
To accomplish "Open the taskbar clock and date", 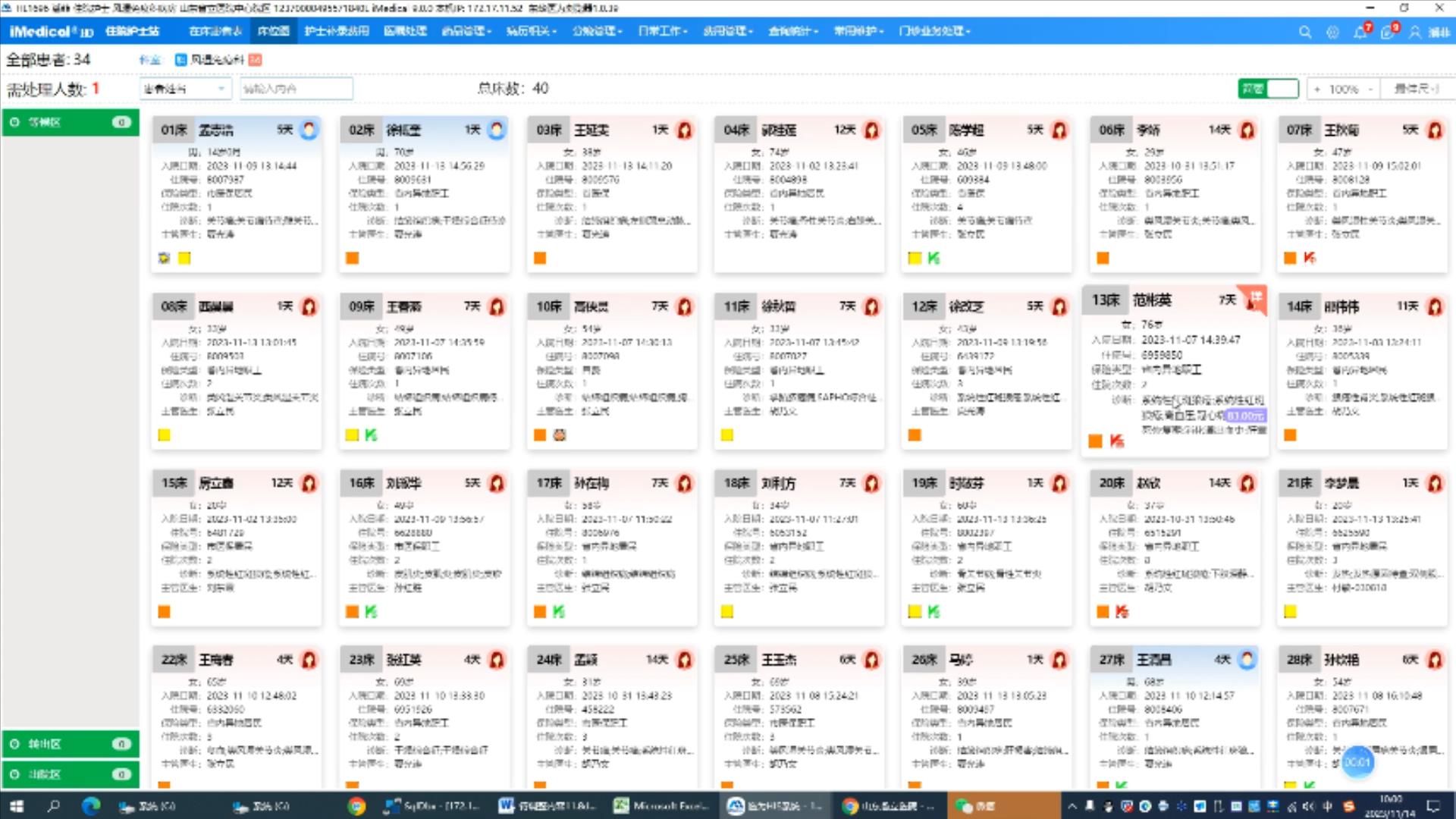I will coord(1389,805).
